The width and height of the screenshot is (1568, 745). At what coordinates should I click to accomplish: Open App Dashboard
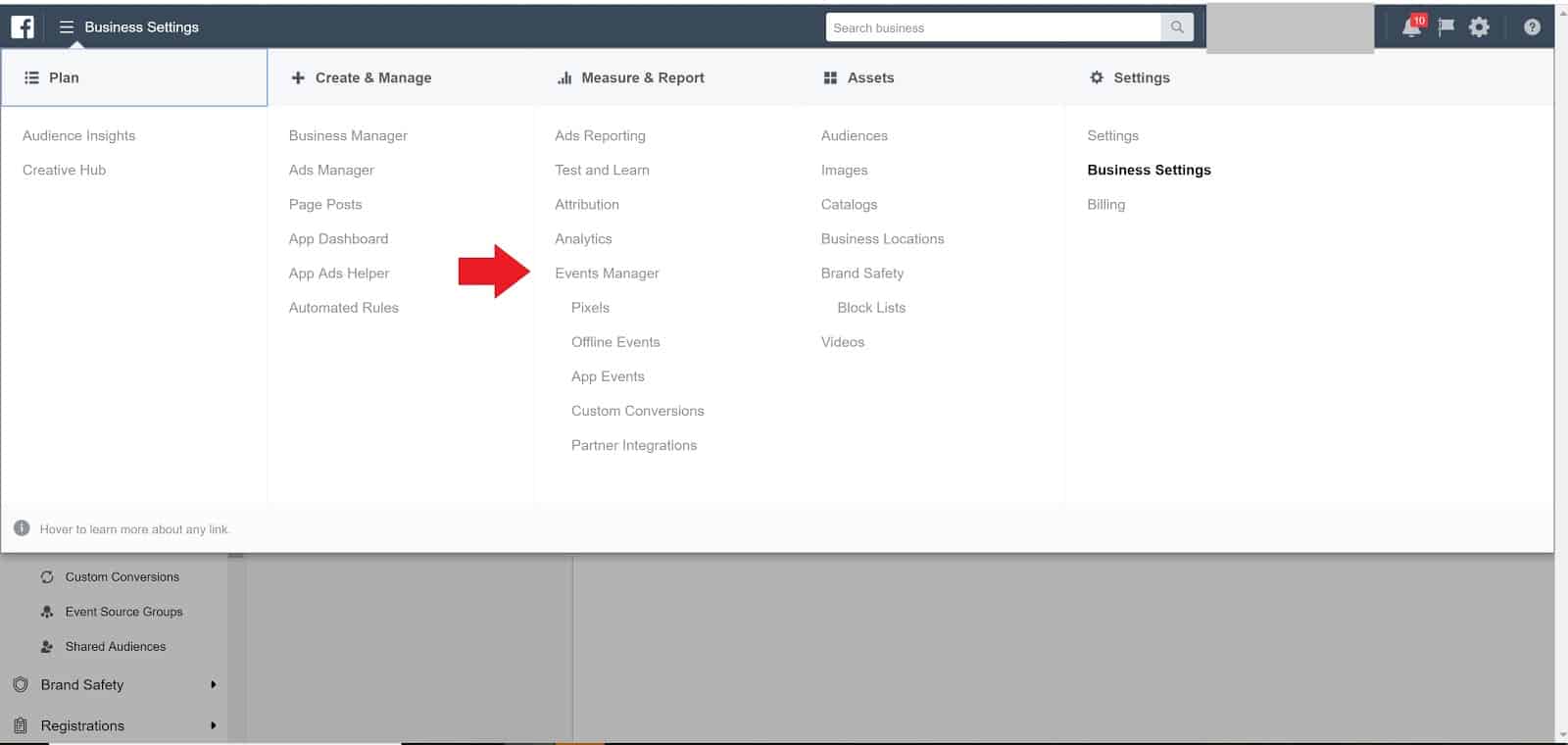(x=339, y=238)
